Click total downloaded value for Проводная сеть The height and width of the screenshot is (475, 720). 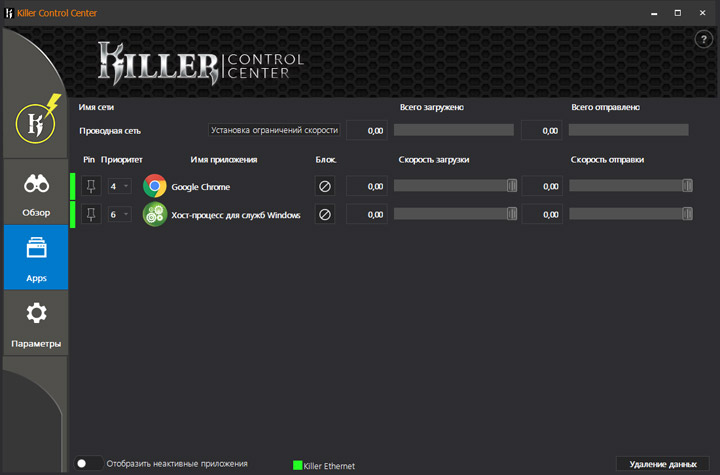(367, 130)
